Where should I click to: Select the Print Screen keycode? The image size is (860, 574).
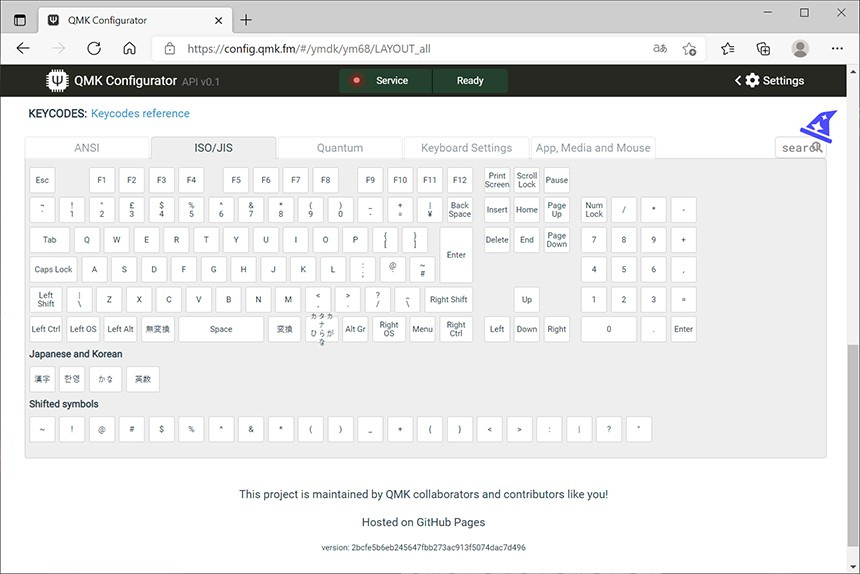tap(497, 180)
